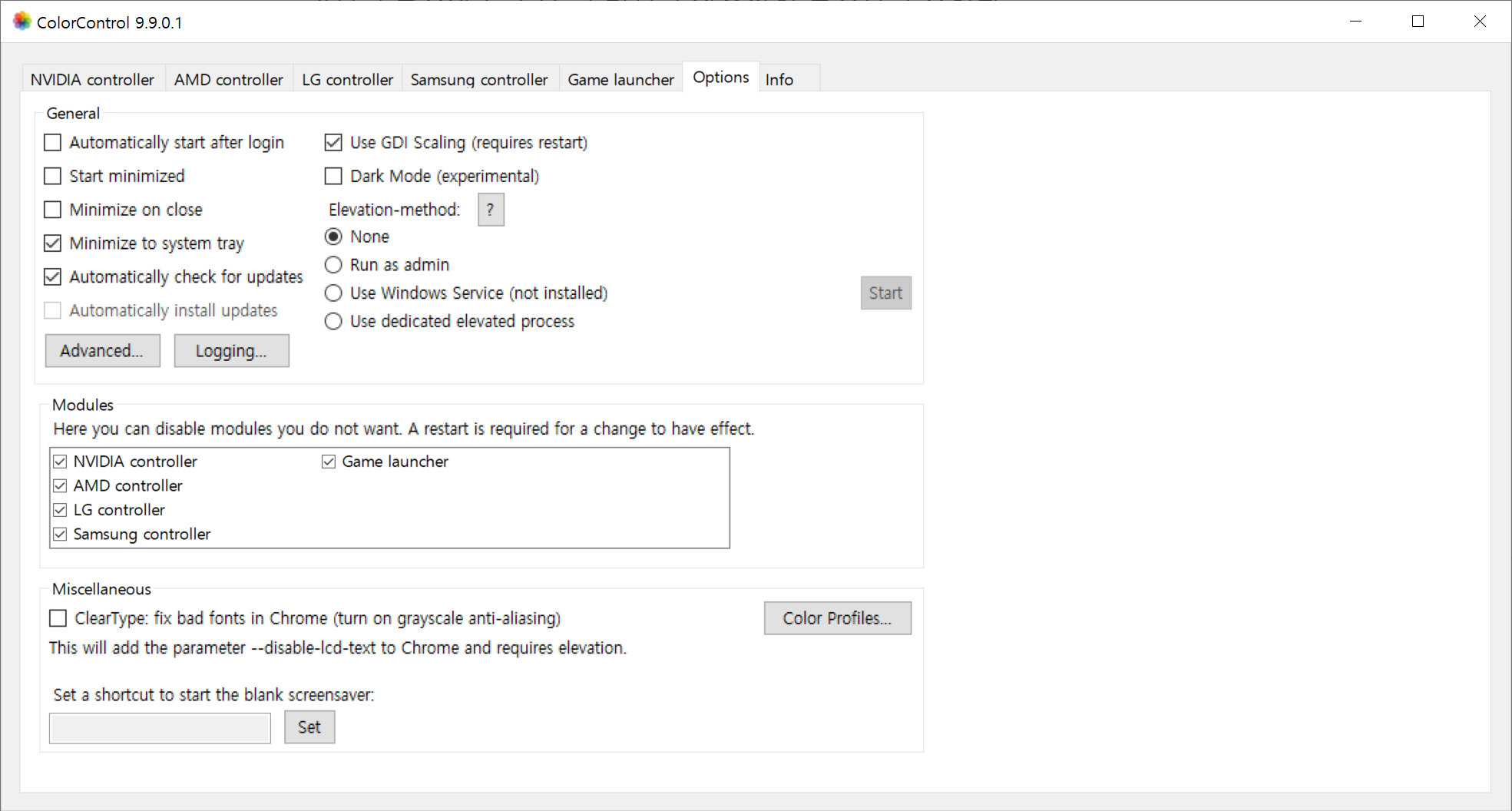Maximize the ColorControl window
Screen dimensions: 1512x811
click(1418, 22)
